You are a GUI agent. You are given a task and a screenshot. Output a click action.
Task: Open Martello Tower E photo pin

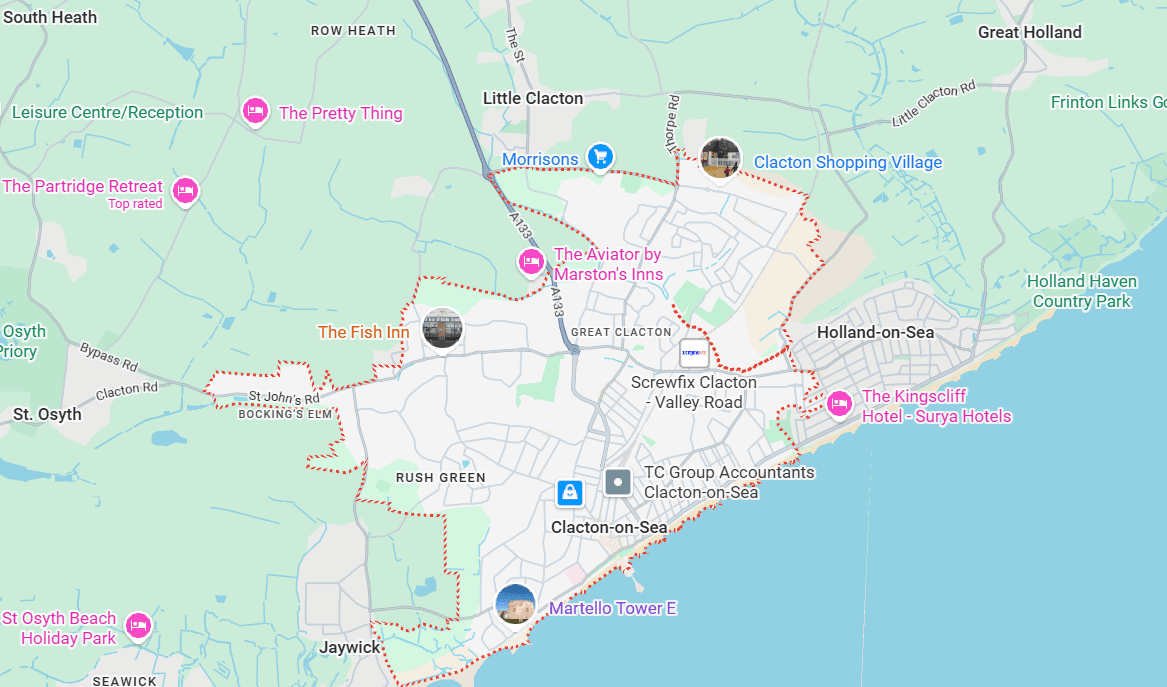pyautogui.click(x=515, y=605)
